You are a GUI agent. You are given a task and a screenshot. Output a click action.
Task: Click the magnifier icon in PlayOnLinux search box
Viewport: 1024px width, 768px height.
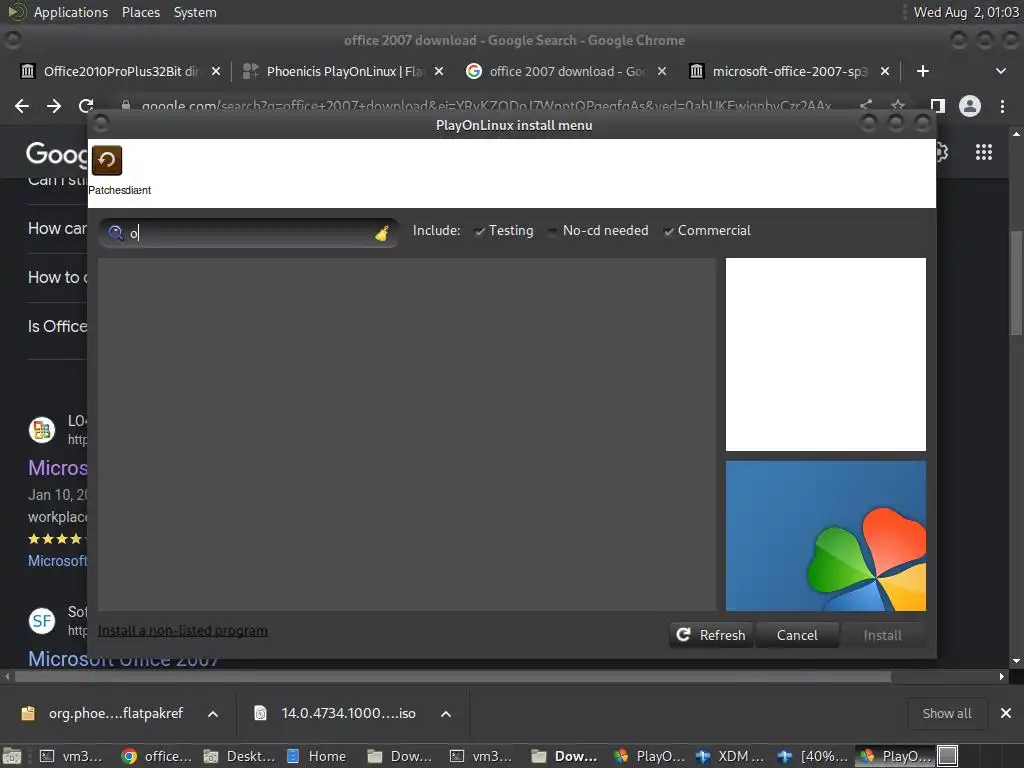116,232
